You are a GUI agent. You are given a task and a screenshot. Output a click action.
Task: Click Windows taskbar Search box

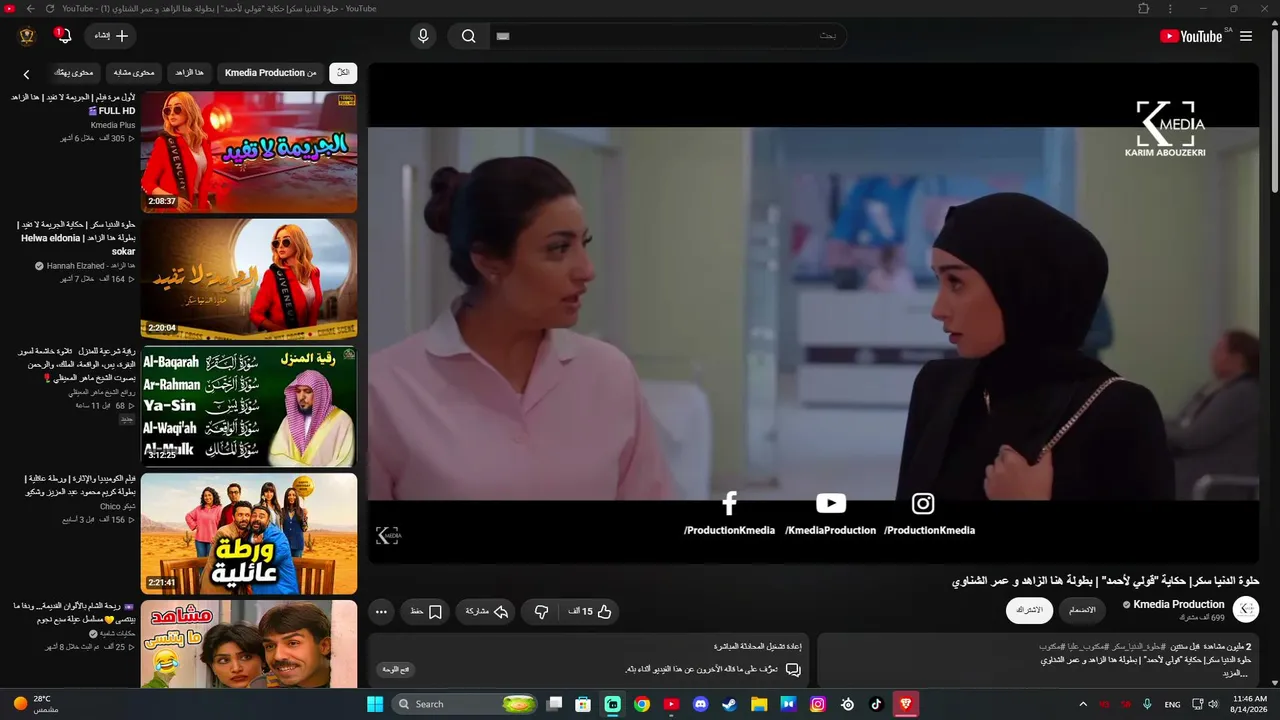click(x=466, y=704)
